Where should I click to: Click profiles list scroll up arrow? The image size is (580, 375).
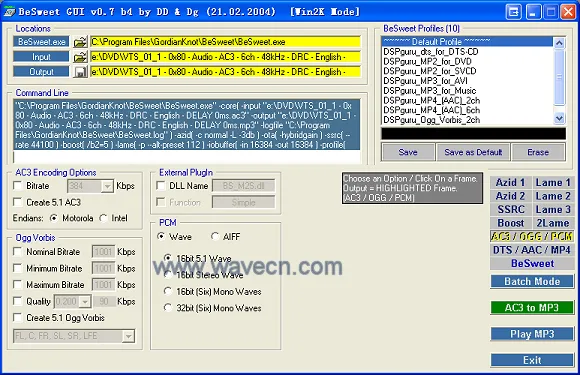[x=559, y=43]
